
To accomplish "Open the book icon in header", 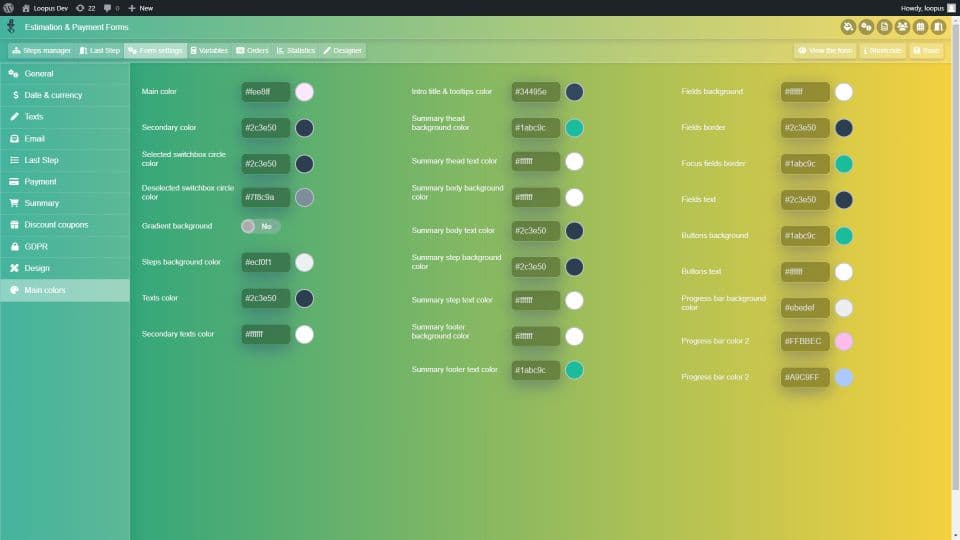I will pyautogui.click(x=938, y=27).
